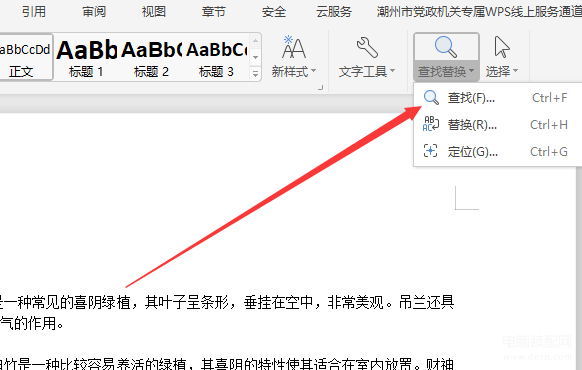582x370 pixels.
Task: Click the 新样式 AA icon
Action: [x=294, y=47]
